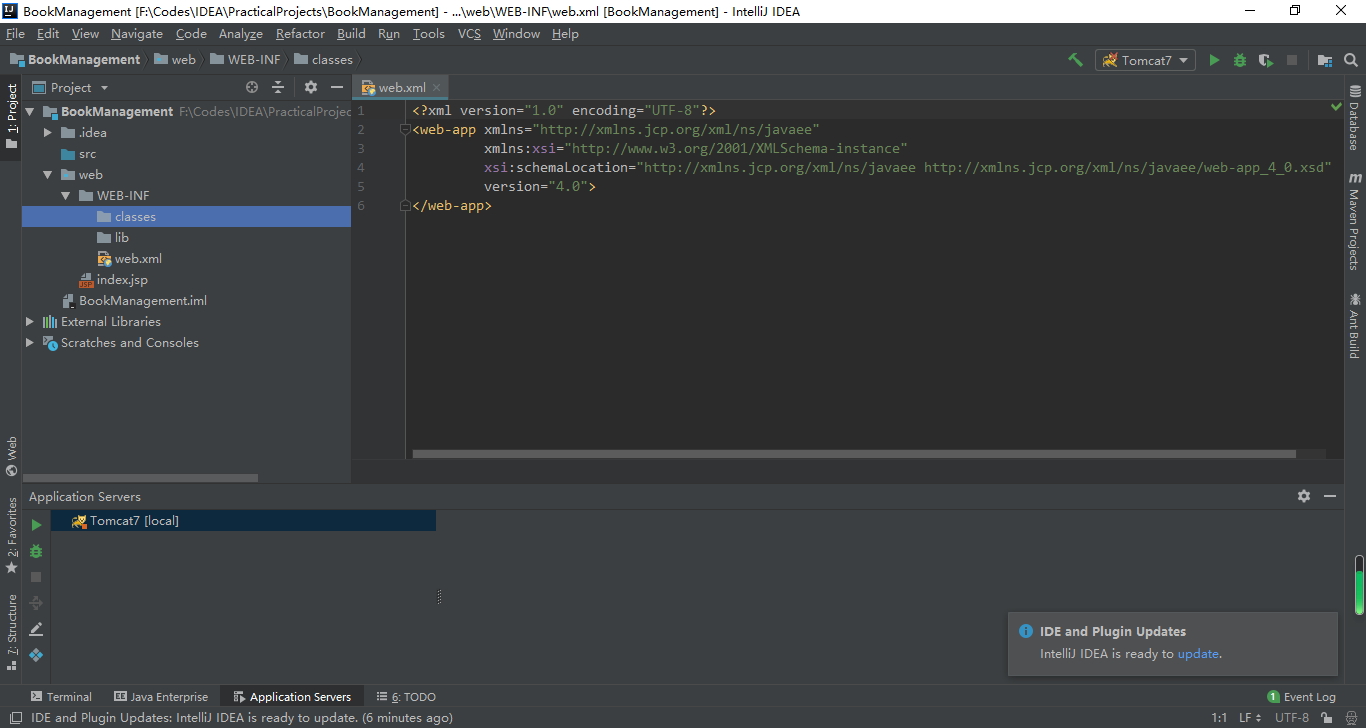This screenshot has width=1366, height=728.
Task: Open Search Everywhere magnifier icon
Action: tap(1351, 60)
